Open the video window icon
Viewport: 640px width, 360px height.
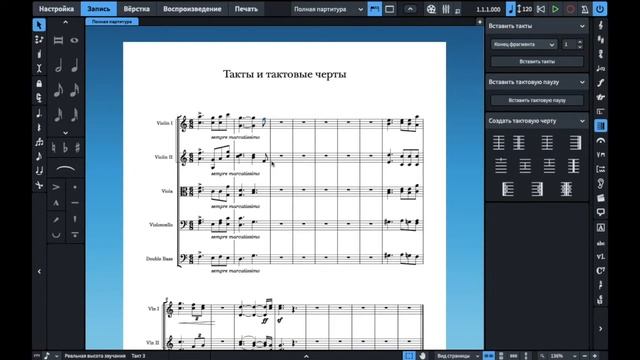click(431, 9)
